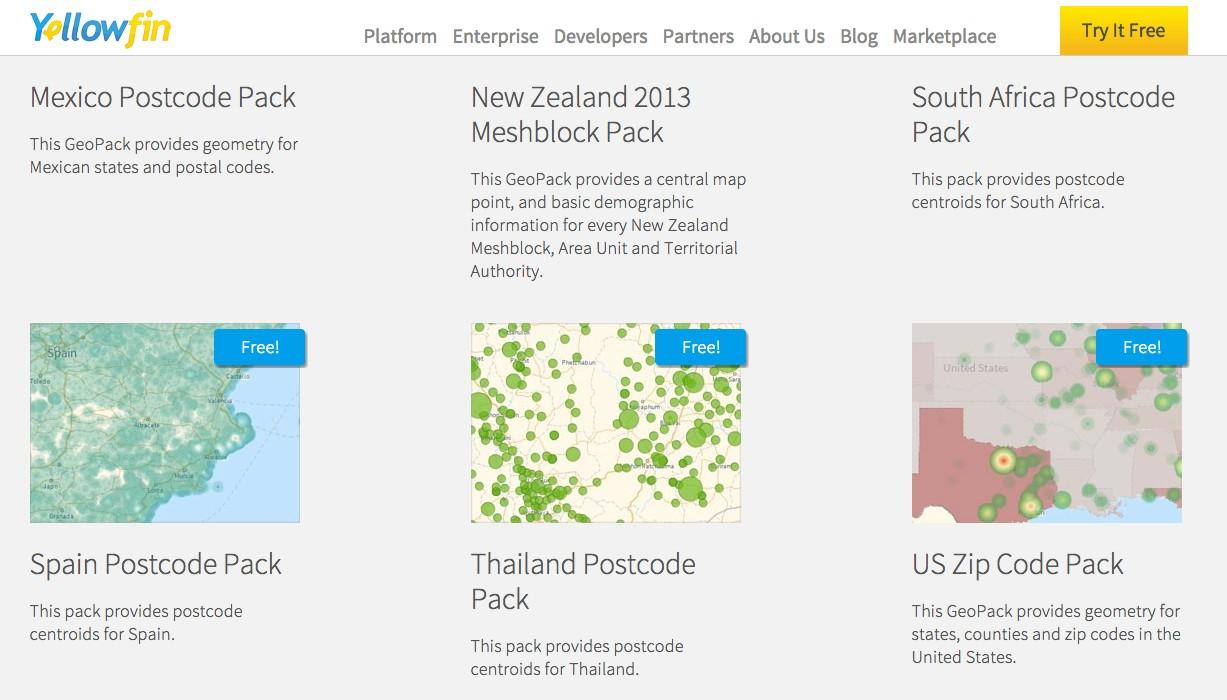This screenshot has width=1227, height=700.
Task: Open the Platform menu
Action: pyautogui.click(x=400, y=36)
